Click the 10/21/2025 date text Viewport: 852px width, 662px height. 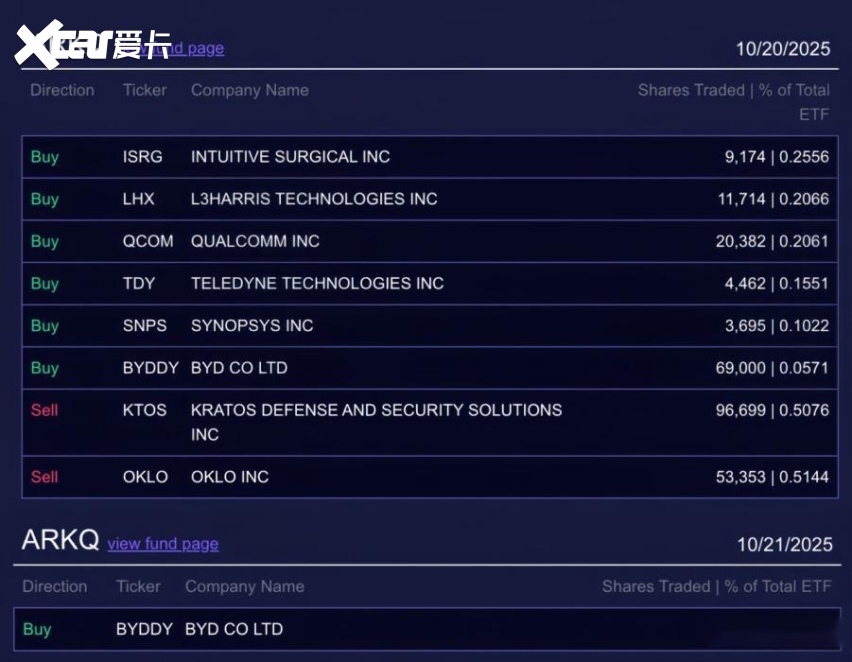[785, 544]
